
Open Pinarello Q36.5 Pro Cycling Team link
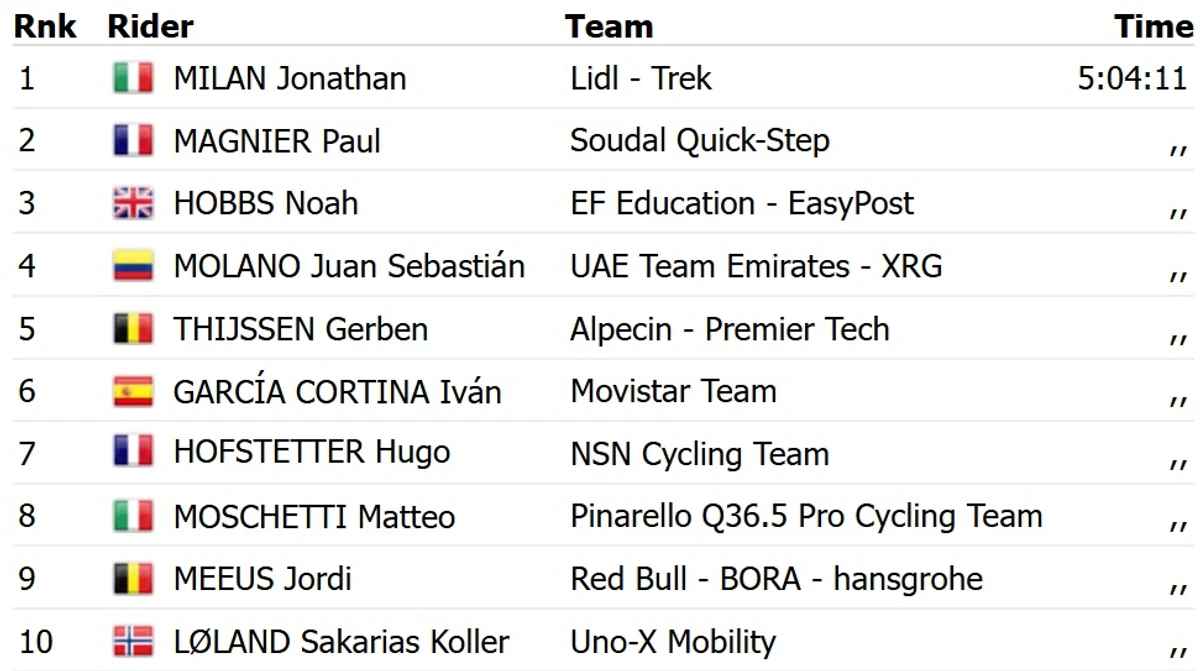pos(806,516)
